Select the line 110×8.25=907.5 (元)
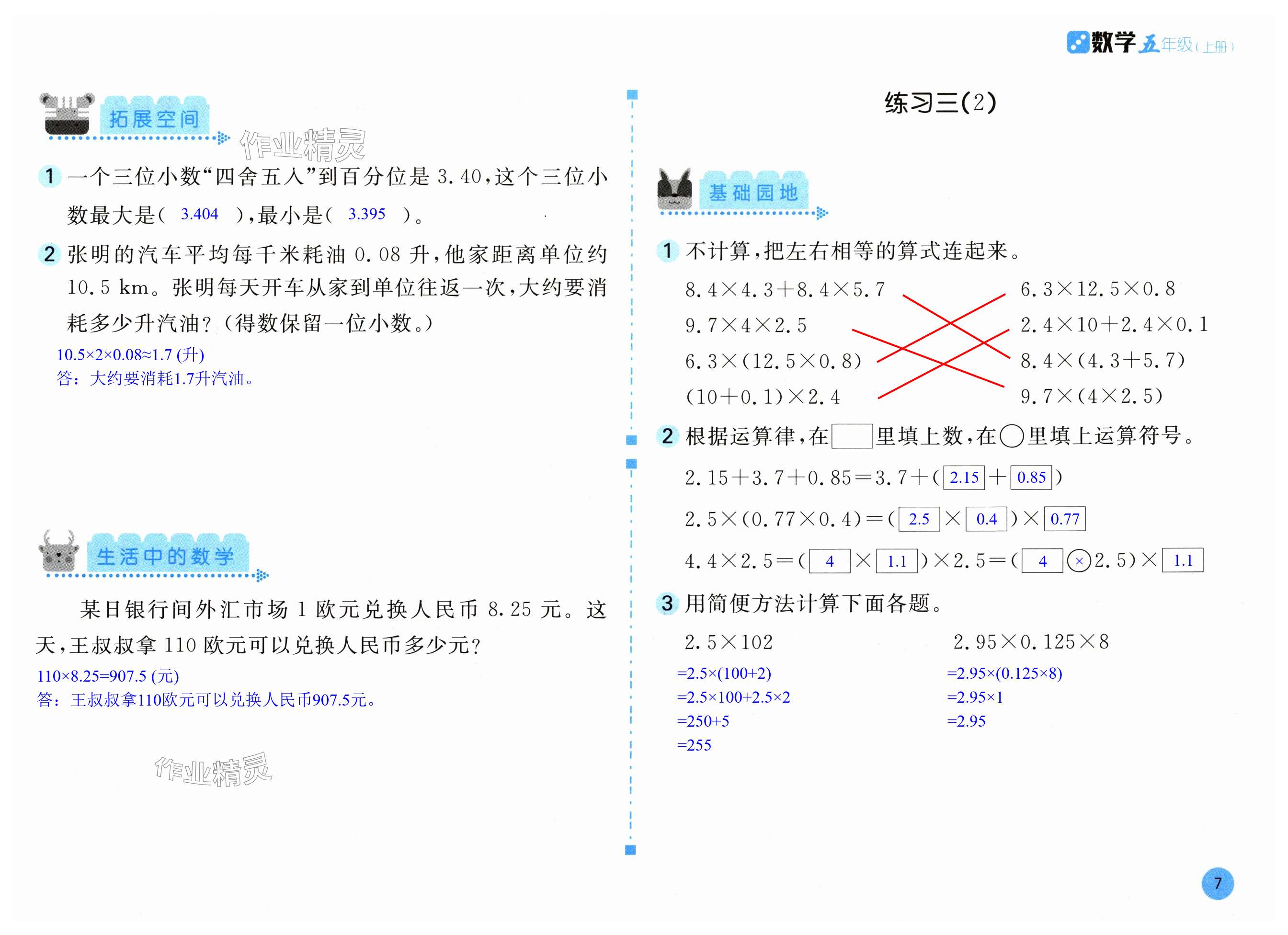 pos(108,676)
